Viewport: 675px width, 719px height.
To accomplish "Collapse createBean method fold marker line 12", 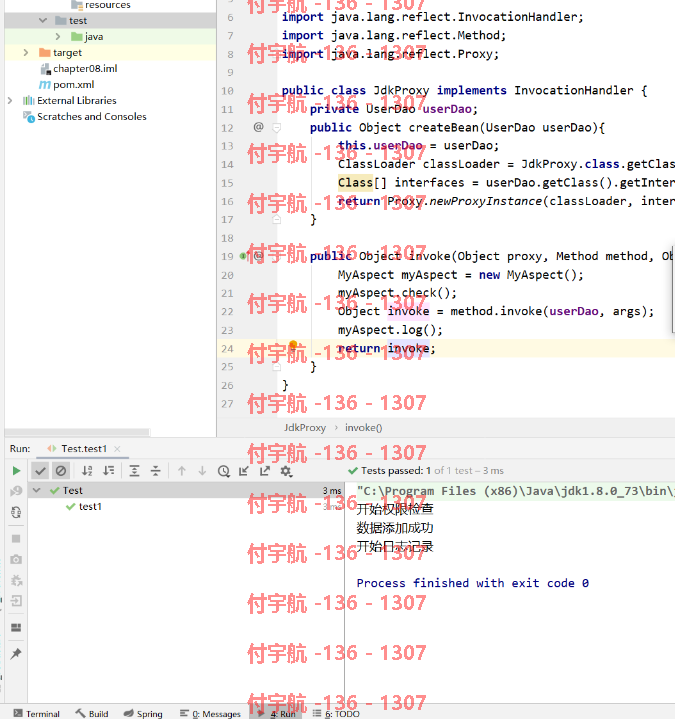I will 277,127.
